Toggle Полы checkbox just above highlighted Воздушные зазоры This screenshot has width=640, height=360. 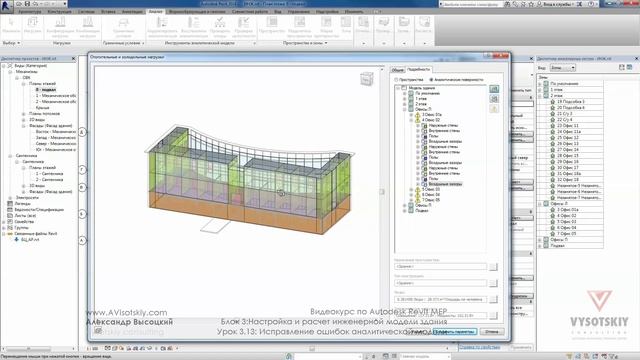424,179
